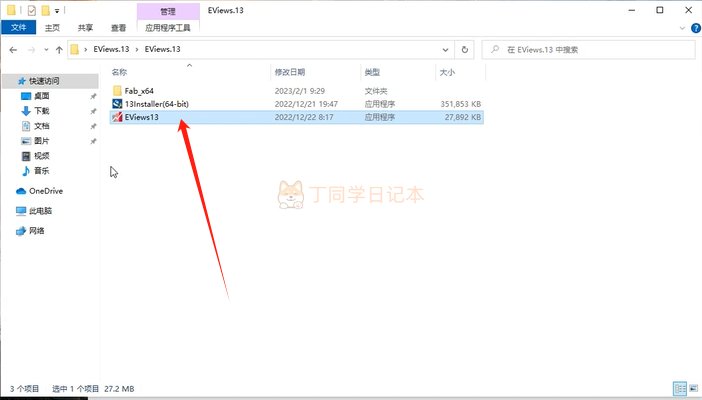Open 视频 in the sidebar
Screen dimensions: 702x400
click(42, 156)
